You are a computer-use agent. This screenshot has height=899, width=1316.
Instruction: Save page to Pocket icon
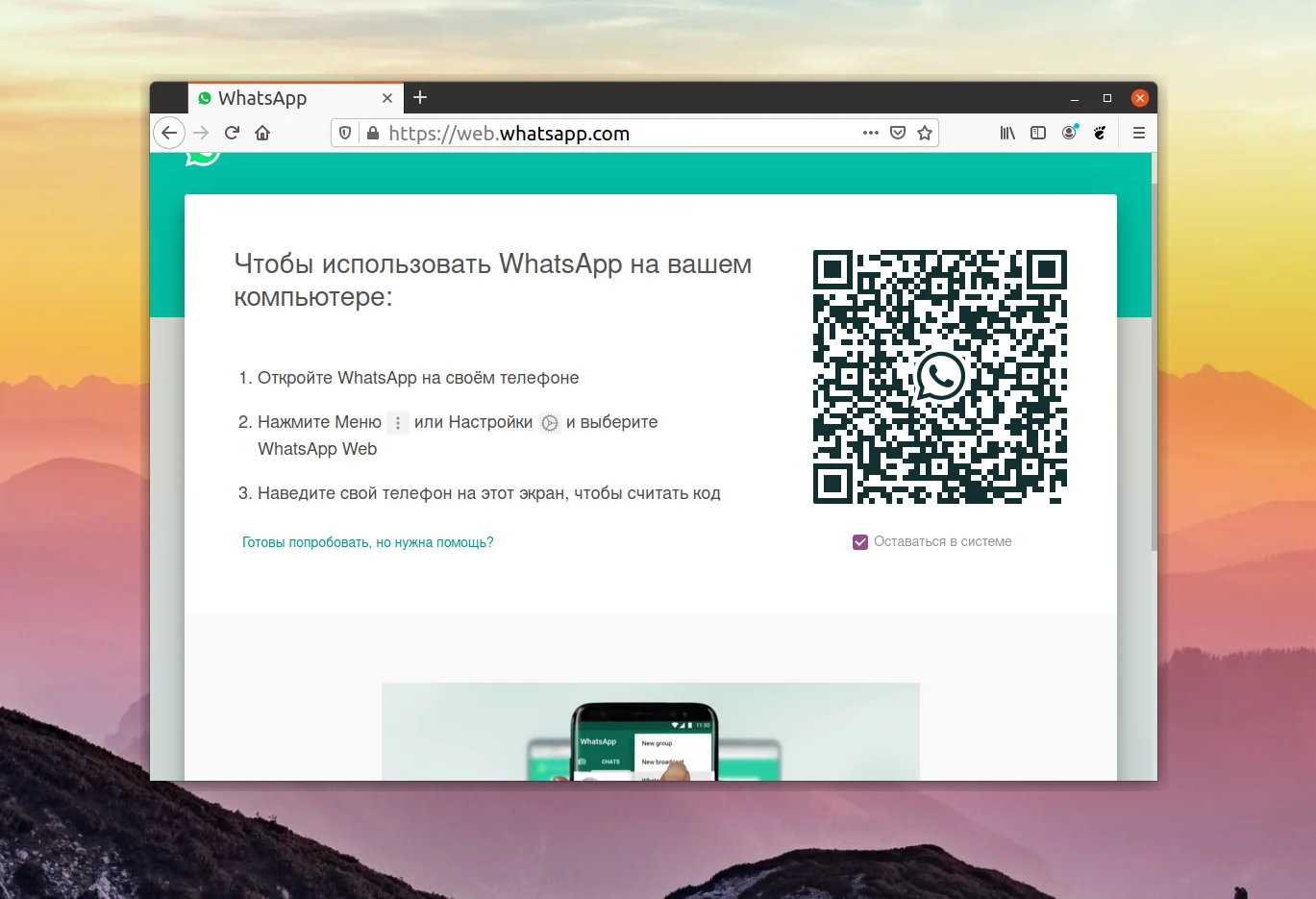pos(898,133)
